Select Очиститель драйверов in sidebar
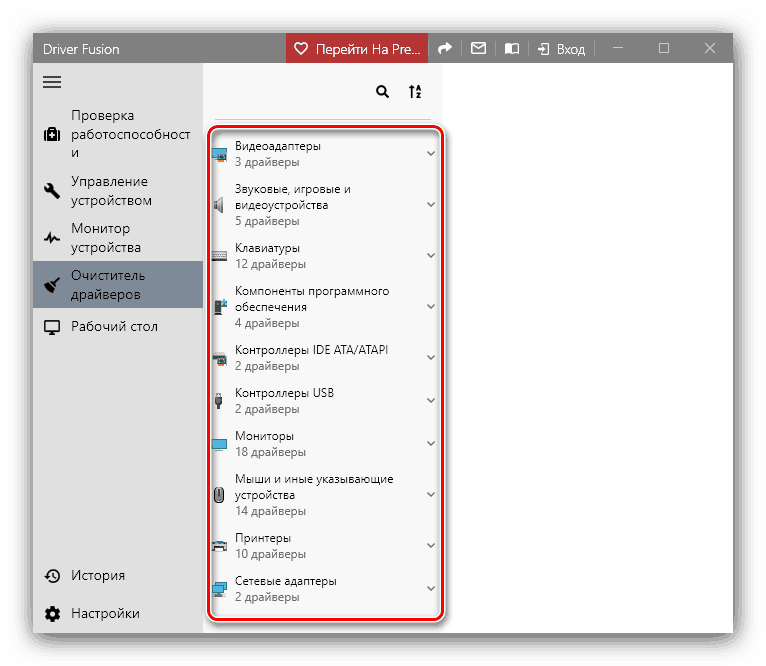Image resolution: width=766 pixels, height=666 pixels. click(x=118, y=284)
